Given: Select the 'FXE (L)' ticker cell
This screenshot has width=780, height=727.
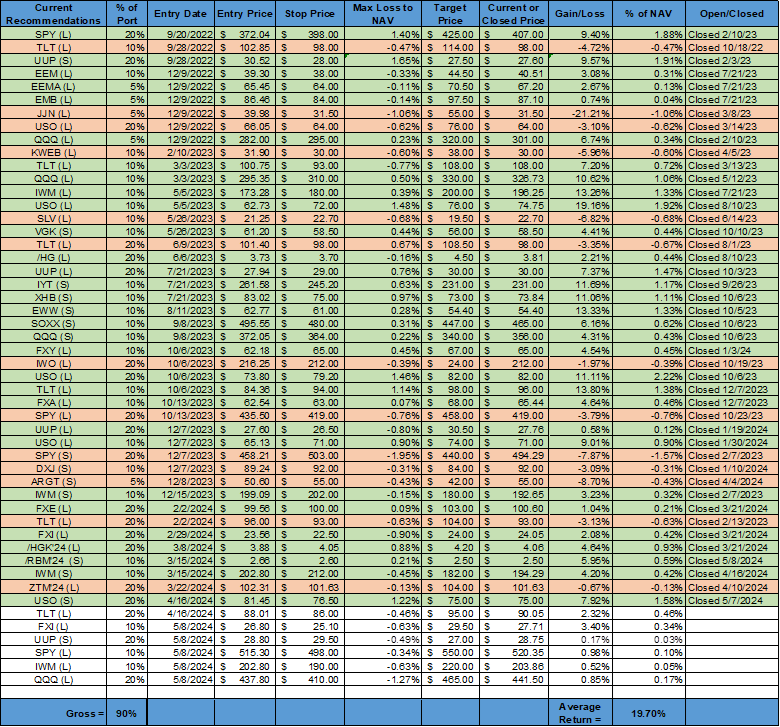Looking at the screenshot, I should point(53,509).
